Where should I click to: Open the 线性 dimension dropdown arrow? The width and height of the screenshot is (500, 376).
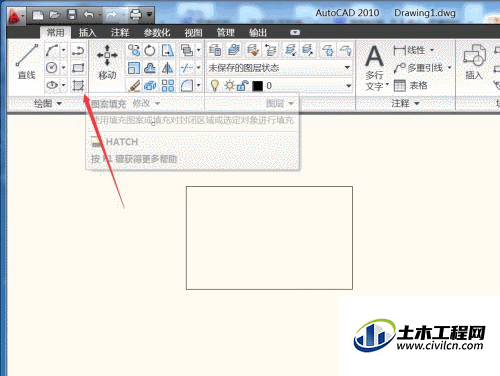pos(432,50)
